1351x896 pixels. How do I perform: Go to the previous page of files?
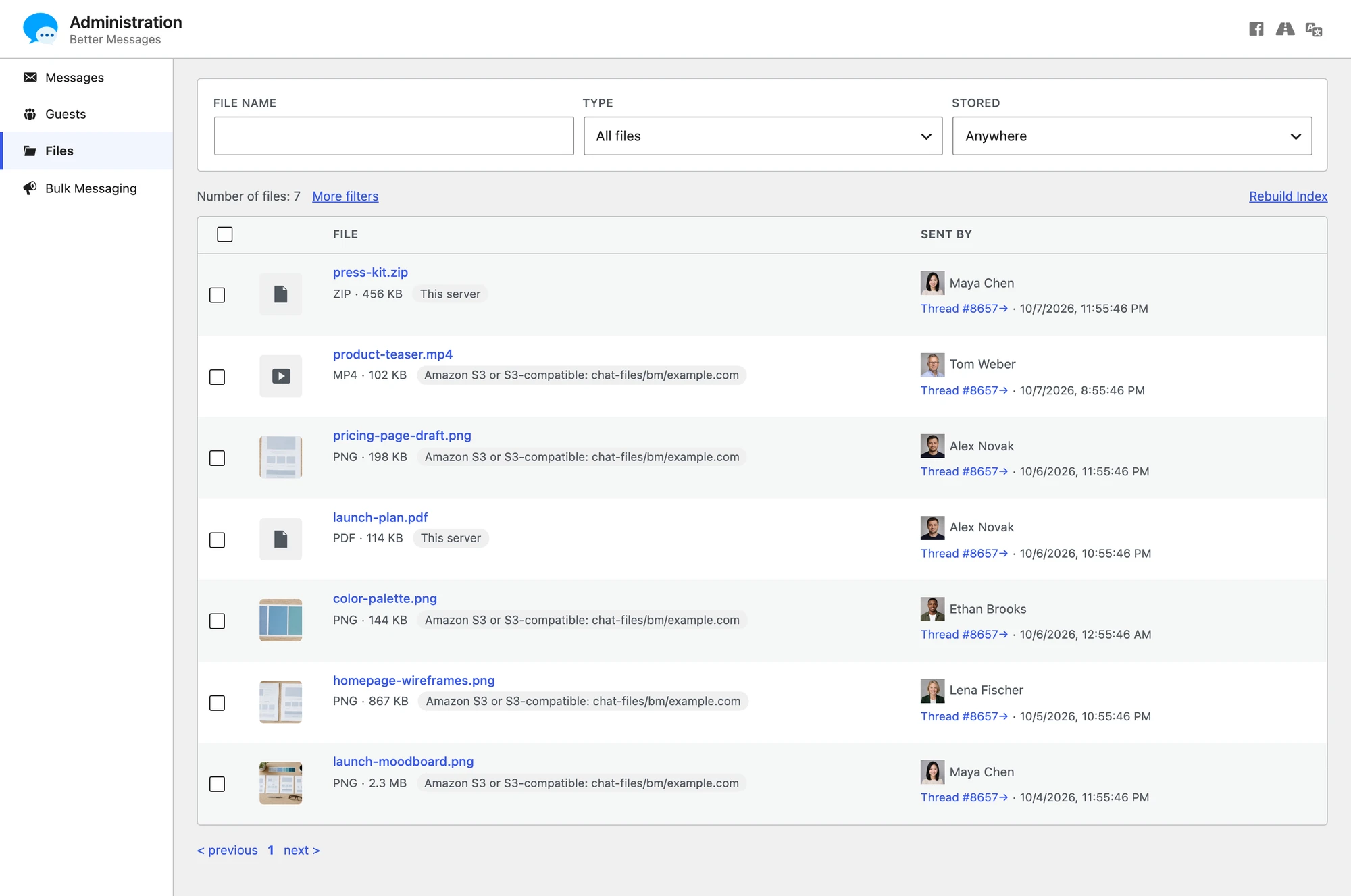tap(227, 850)
